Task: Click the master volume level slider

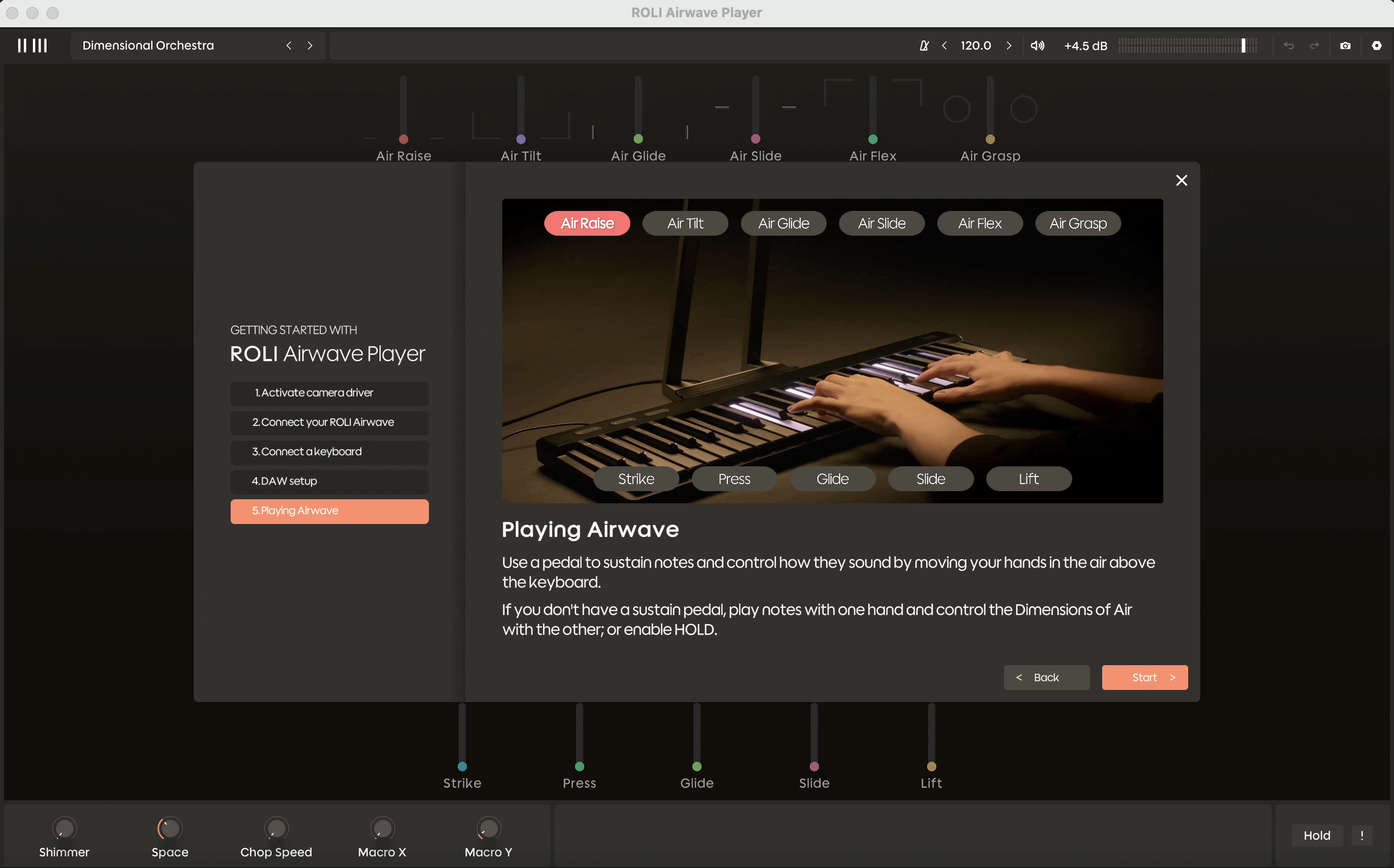Action: [x=1188, y=46]
